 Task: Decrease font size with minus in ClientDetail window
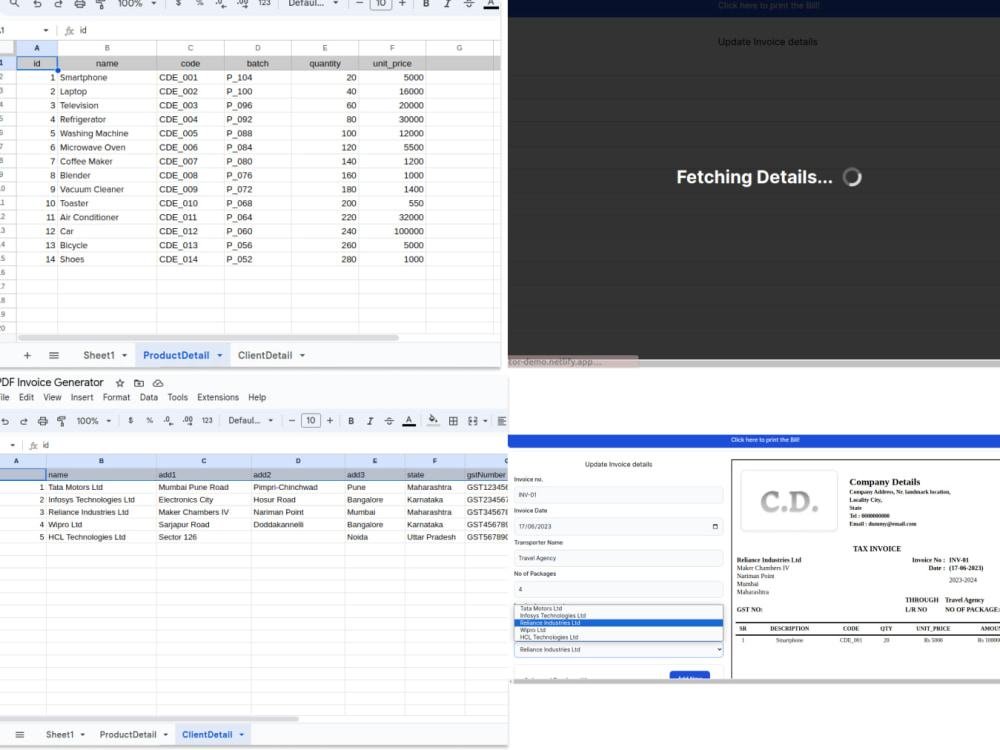click(x=291, y=421)
